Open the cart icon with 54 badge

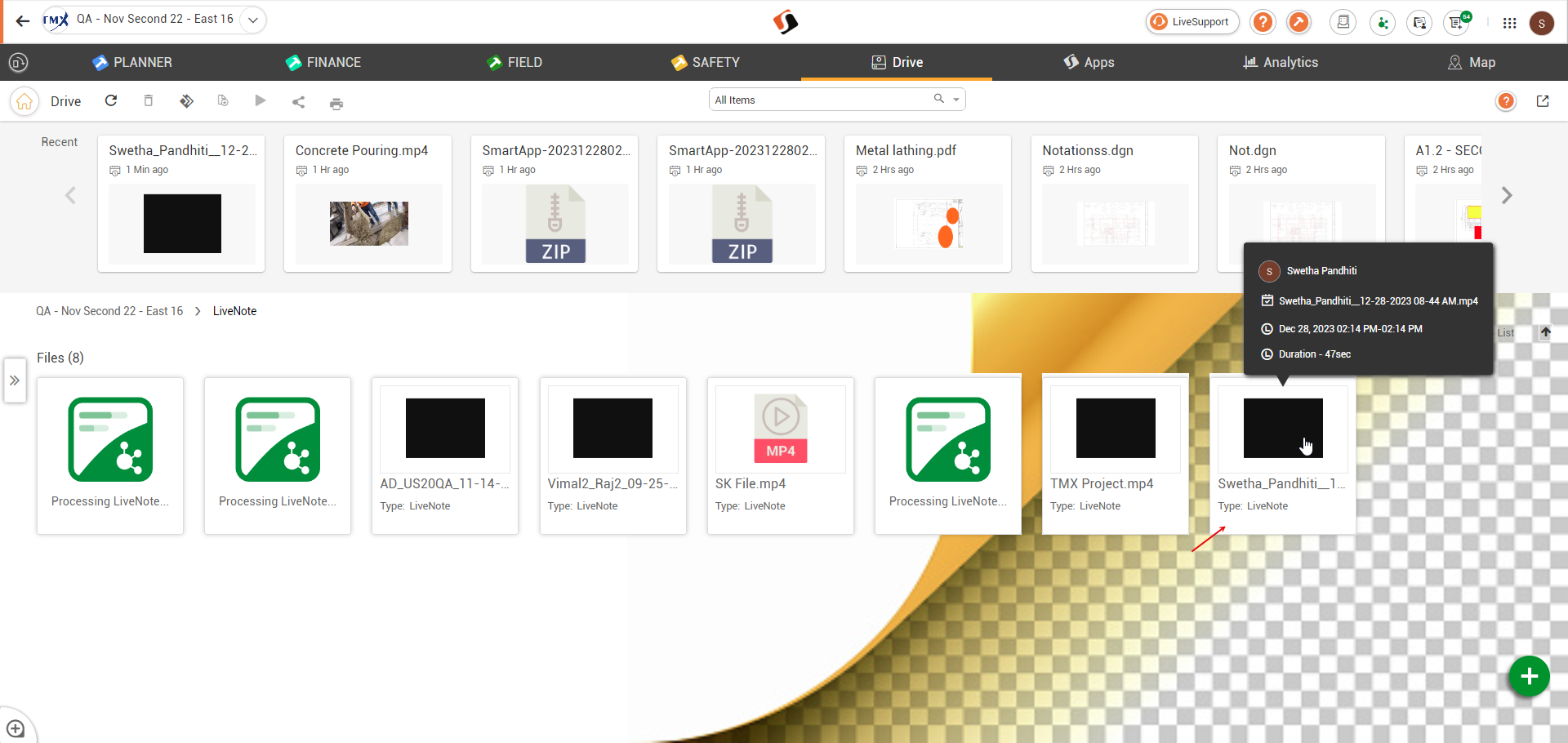pyautogui.click(x=1457, y=22)
